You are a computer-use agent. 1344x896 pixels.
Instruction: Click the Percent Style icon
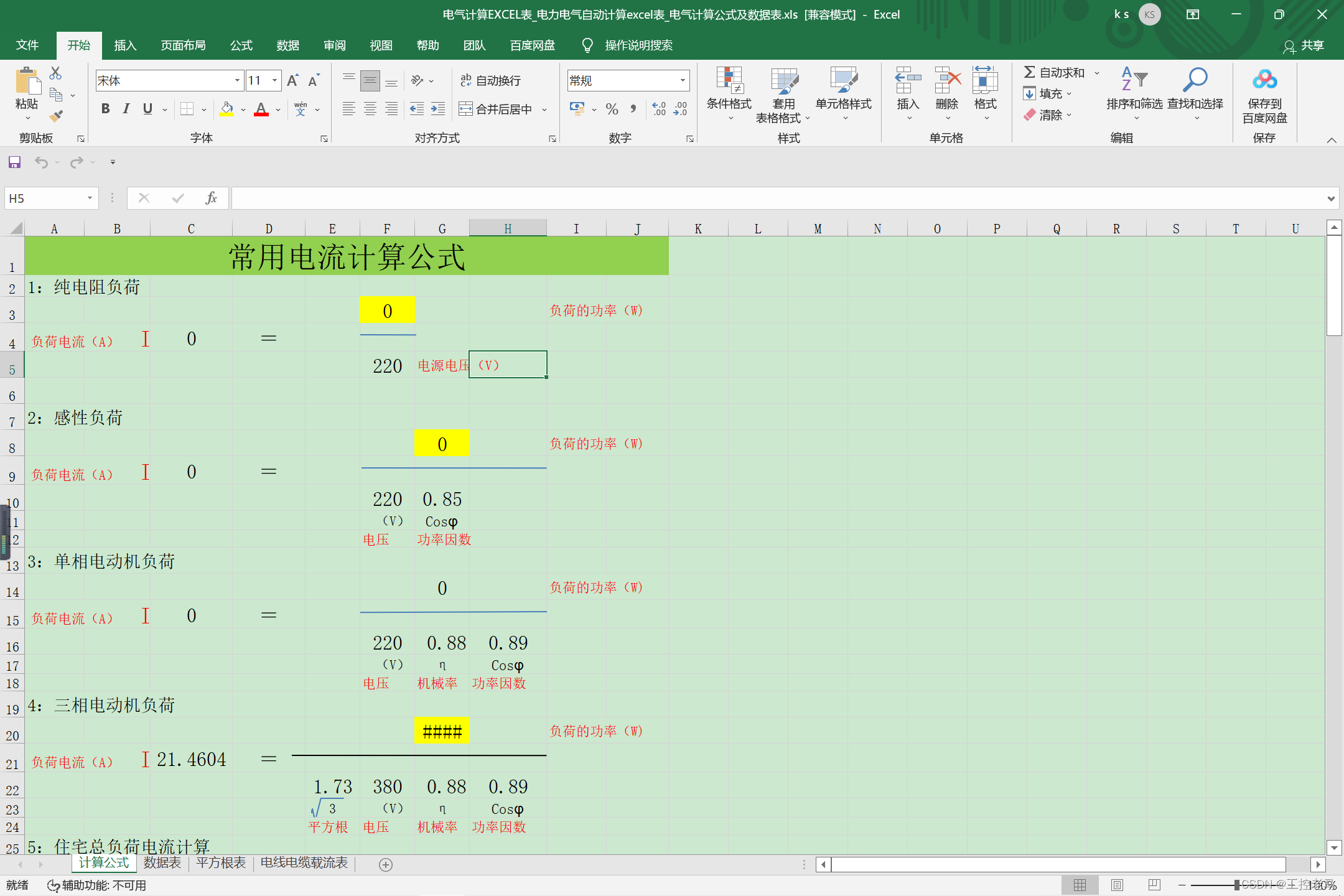tap(612, 110)
